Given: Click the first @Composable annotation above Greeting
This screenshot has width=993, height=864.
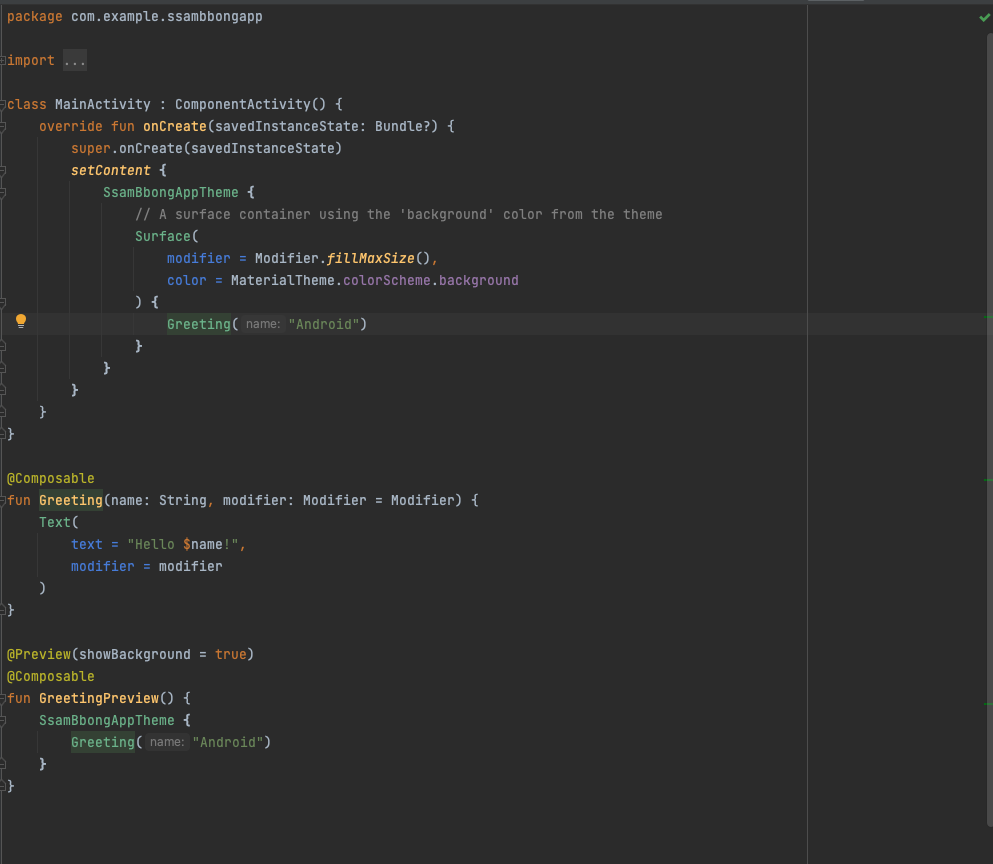Looking at the screenshot, I should click(x=51, y=479).
